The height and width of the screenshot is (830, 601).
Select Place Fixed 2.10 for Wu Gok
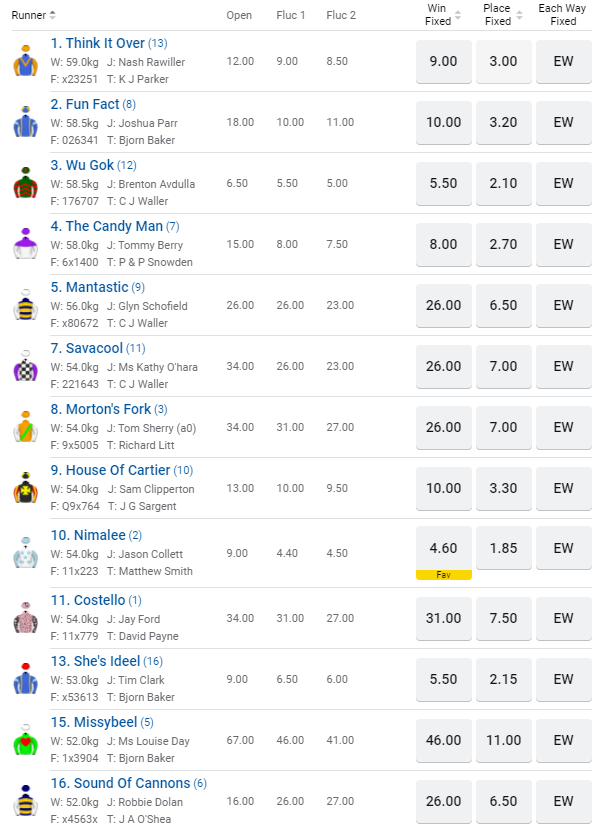(503, 184)
